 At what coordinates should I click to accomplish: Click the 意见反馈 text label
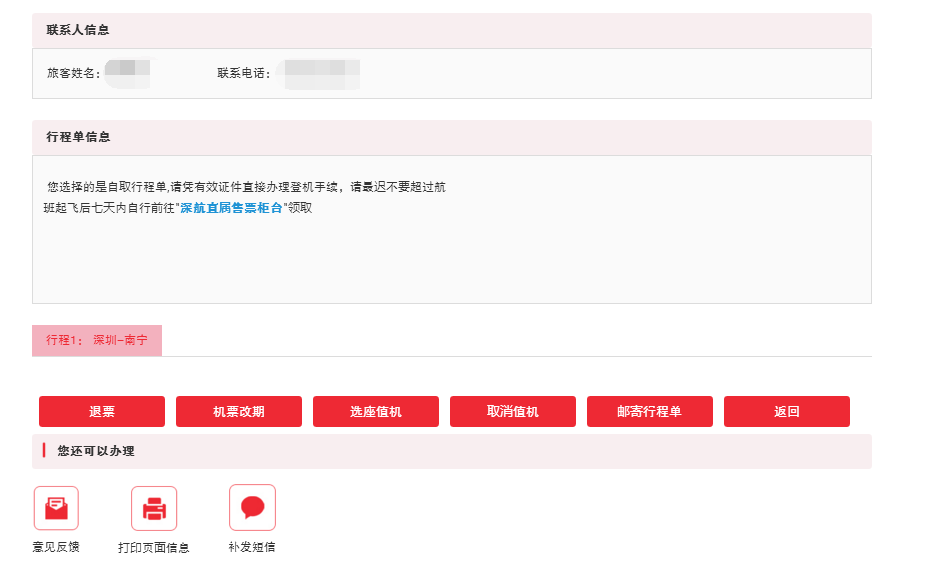tap(56, 547)
